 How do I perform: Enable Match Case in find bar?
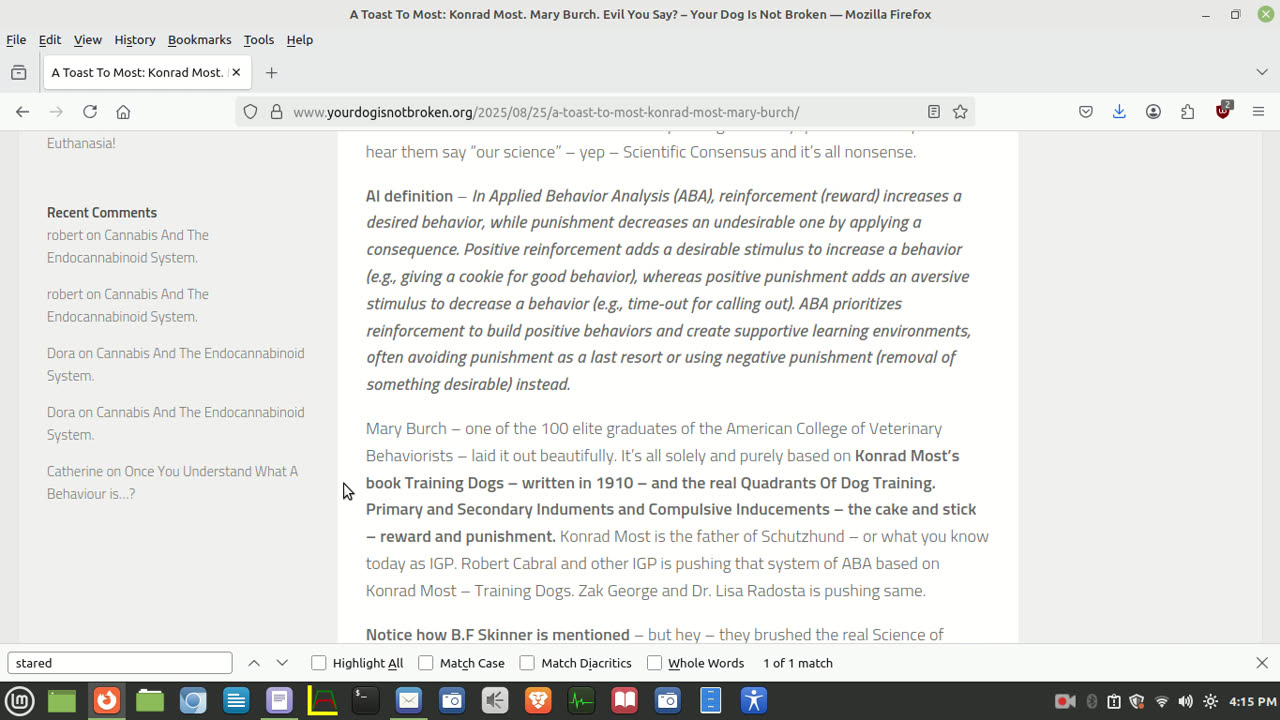(462, 663)
